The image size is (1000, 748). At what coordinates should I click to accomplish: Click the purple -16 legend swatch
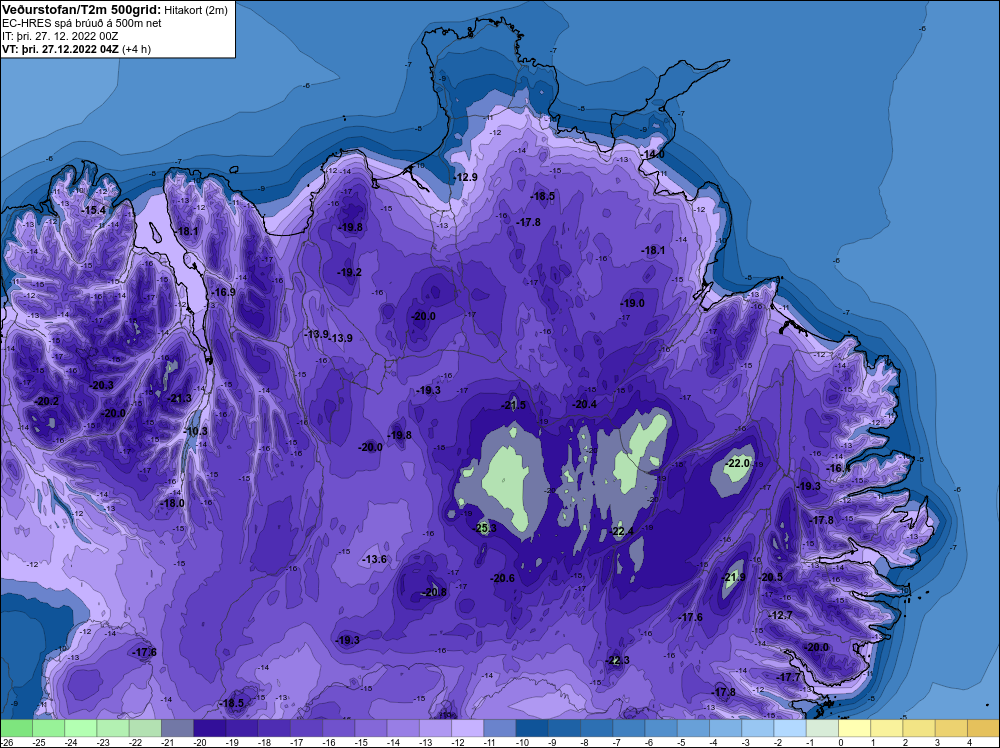coord(339,728)
